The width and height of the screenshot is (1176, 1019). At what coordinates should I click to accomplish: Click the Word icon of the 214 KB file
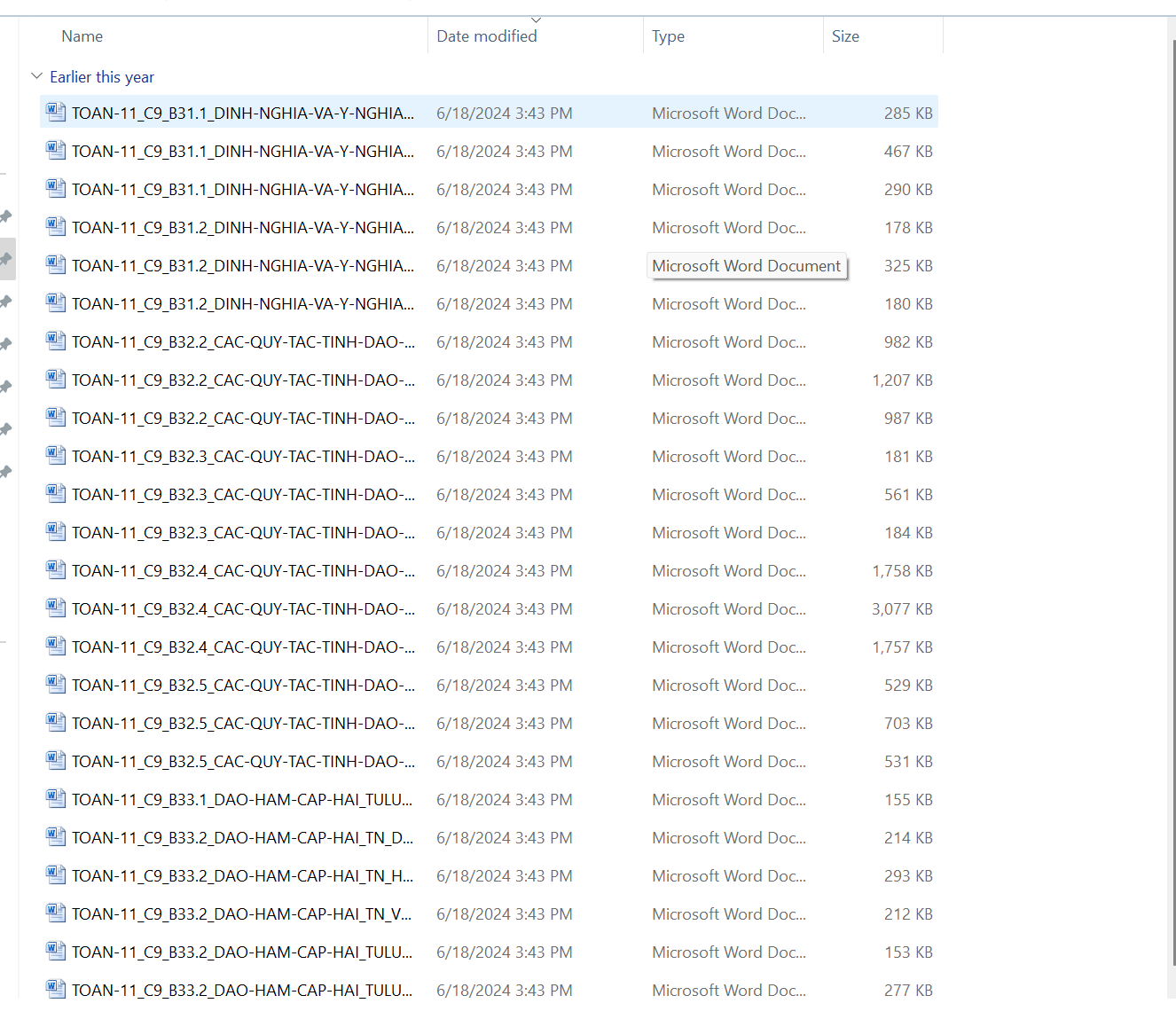(56, 837)
